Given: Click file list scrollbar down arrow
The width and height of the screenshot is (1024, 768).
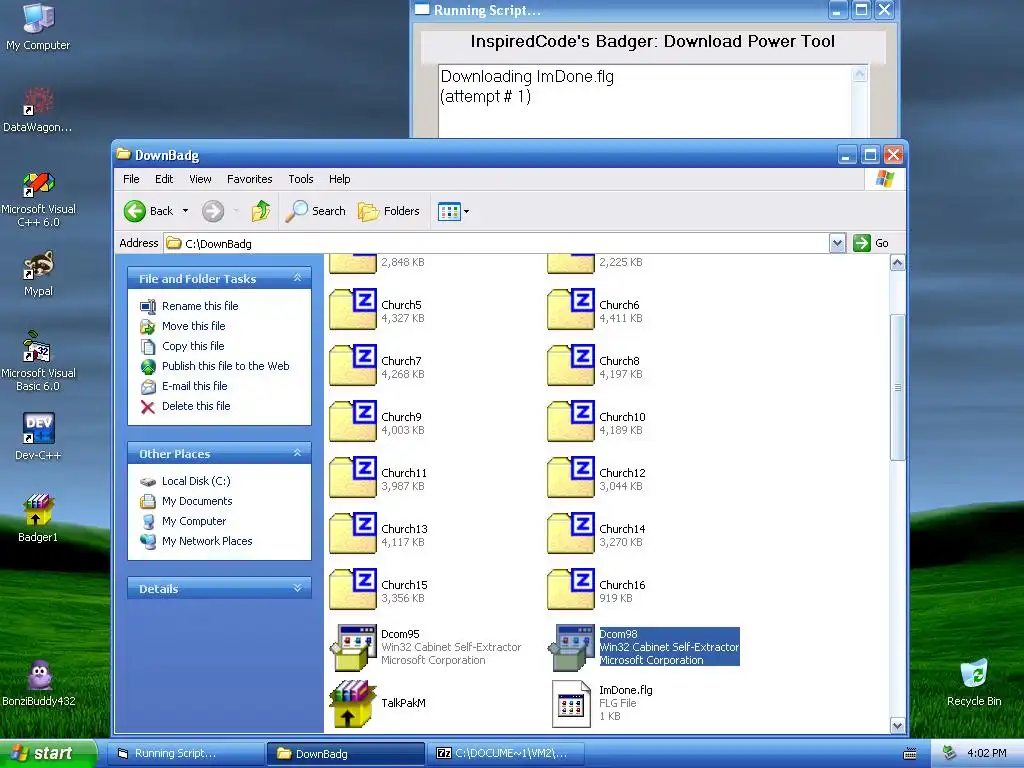Looking at the screenshot, I should tap(897, 726).
